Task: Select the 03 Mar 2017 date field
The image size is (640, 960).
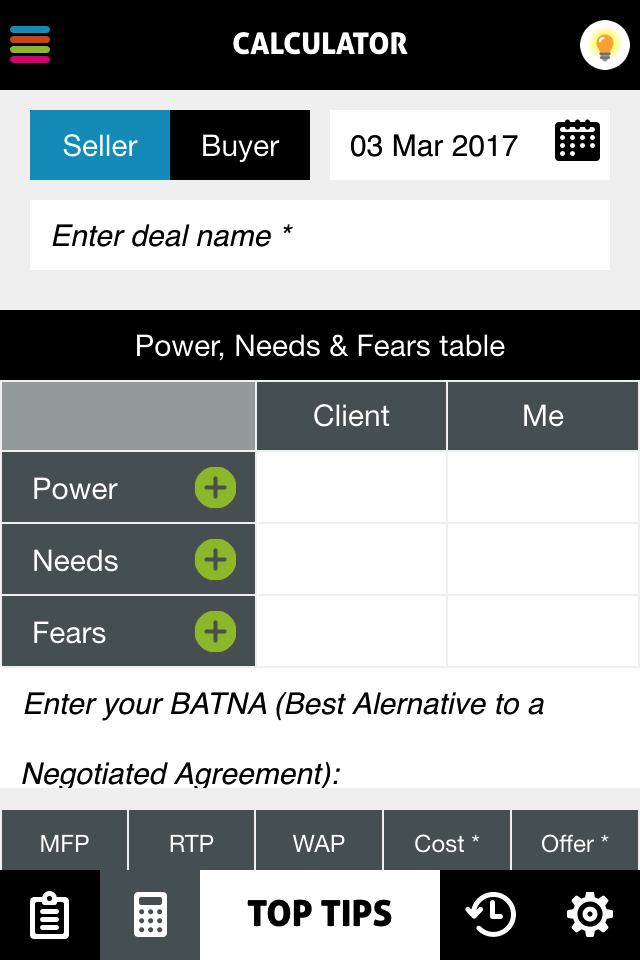Action: pyautogui.click(x=470, y=145)
